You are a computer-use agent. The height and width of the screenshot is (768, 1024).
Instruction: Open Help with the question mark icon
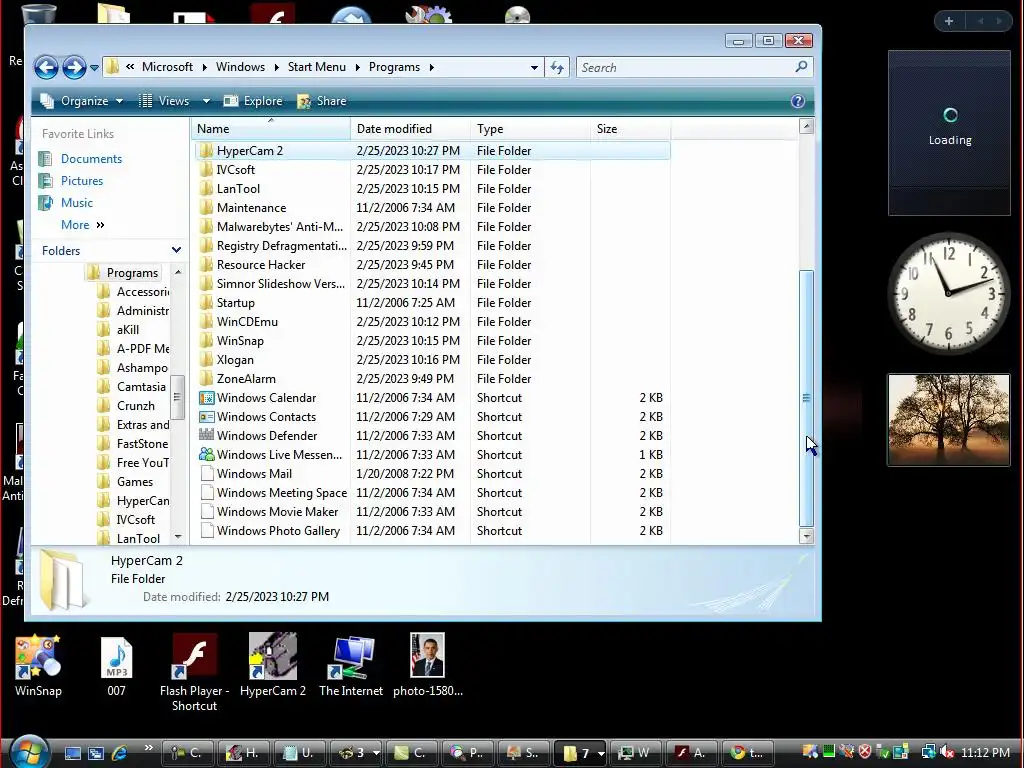(797, 101)
